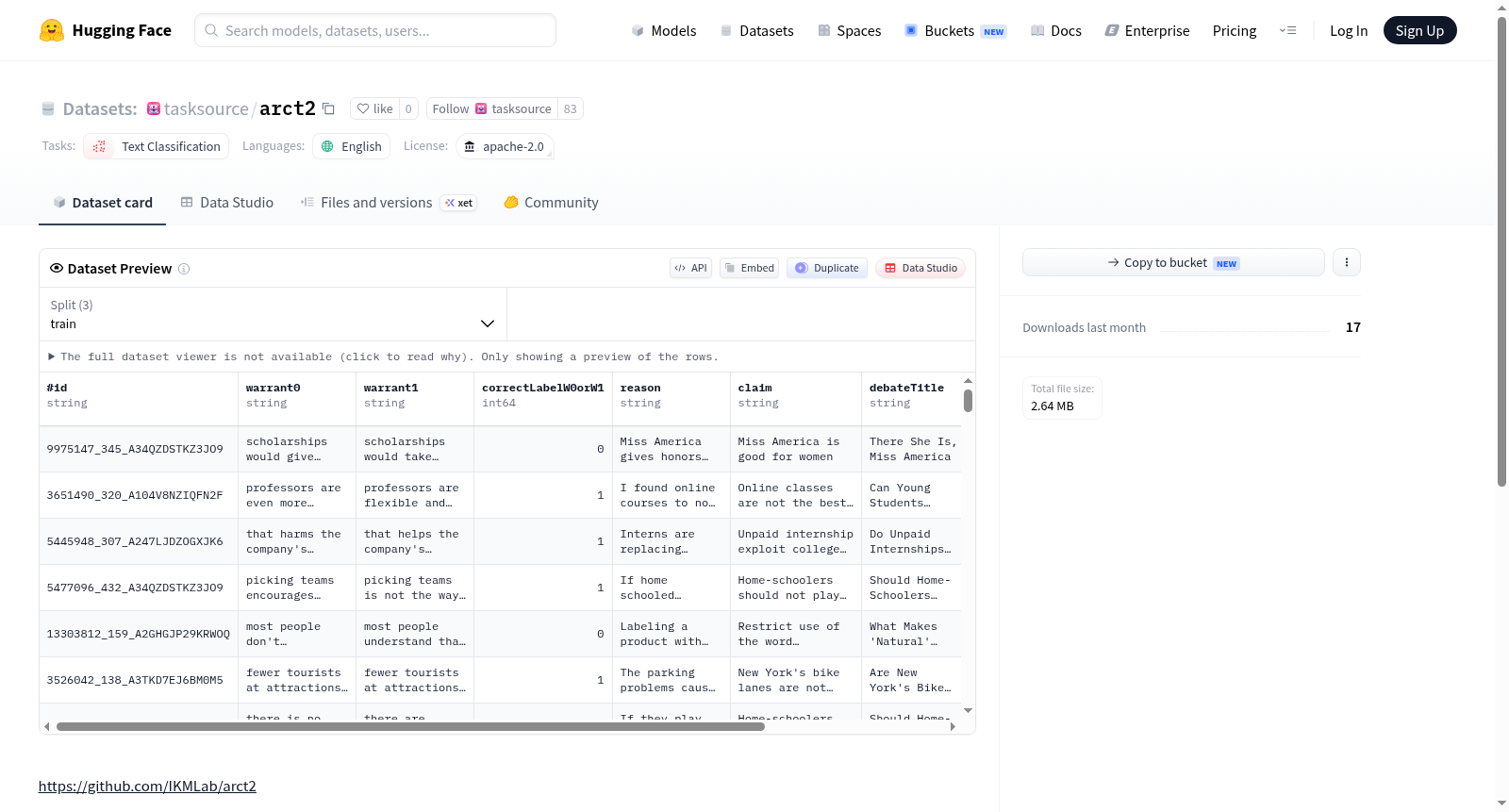Select row id 5445948_307_A247LJDZOGXJK6
Screen dimensions: 1509x812
pos(135,541)
